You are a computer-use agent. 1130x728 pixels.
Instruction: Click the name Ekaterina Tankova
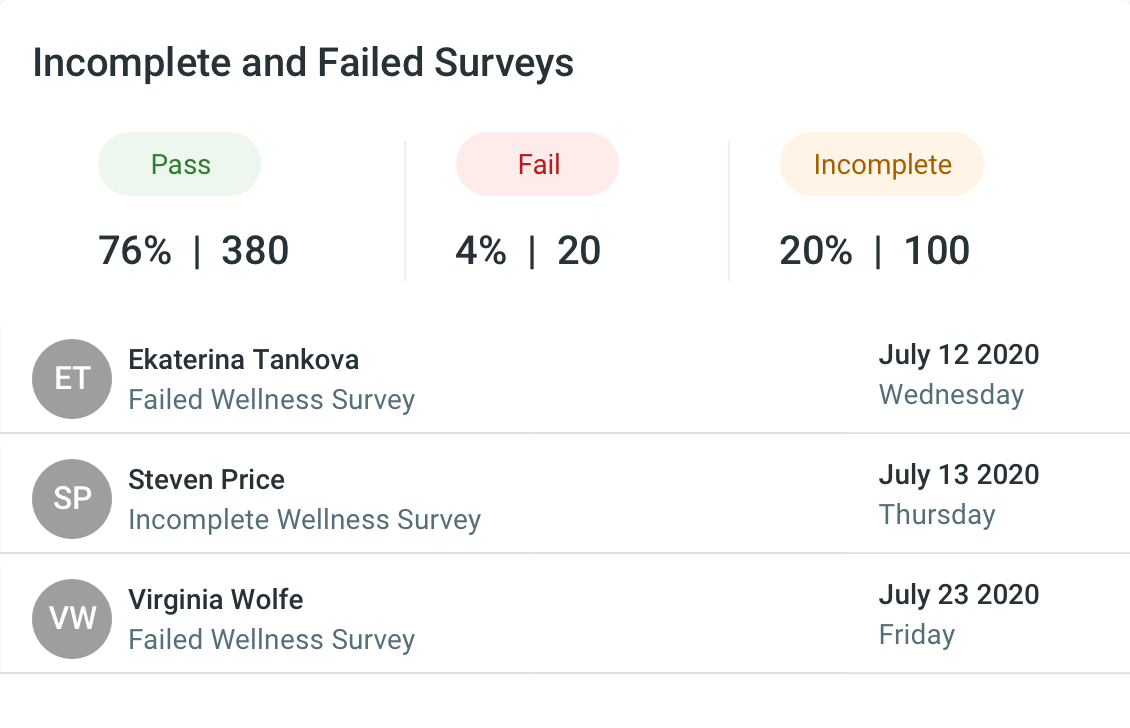tap(243, 359)
